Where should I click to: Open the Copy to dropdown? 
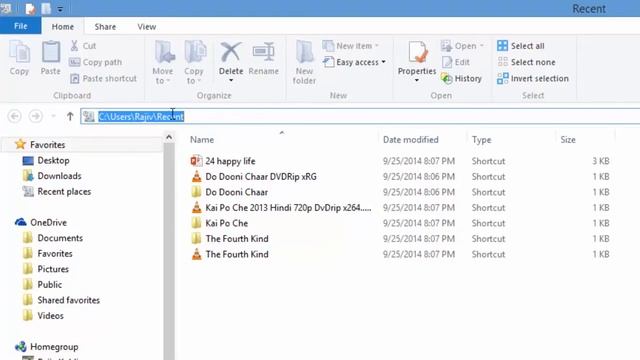coord(194,62)
